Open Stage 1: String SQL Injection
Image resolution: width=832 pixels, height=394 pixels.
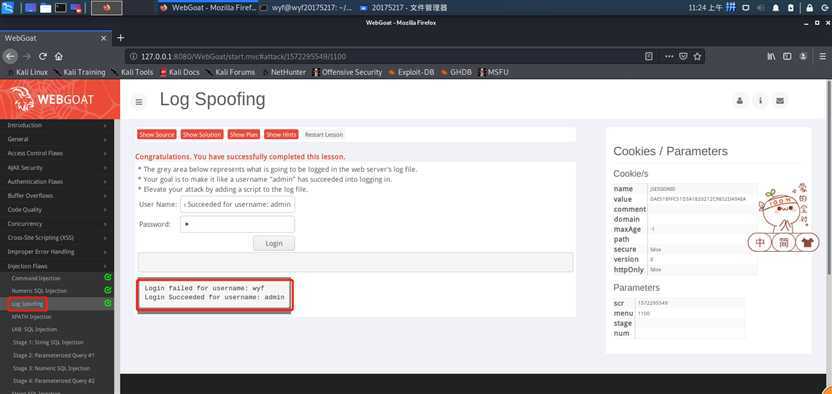tap(48, 343)
